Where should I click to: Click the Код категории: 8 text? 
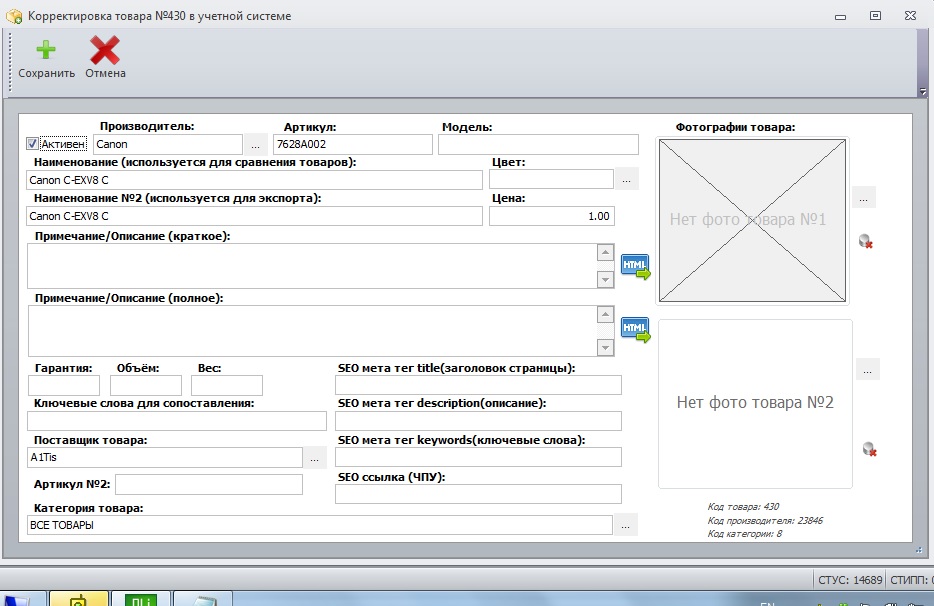(x=745, y=533)
